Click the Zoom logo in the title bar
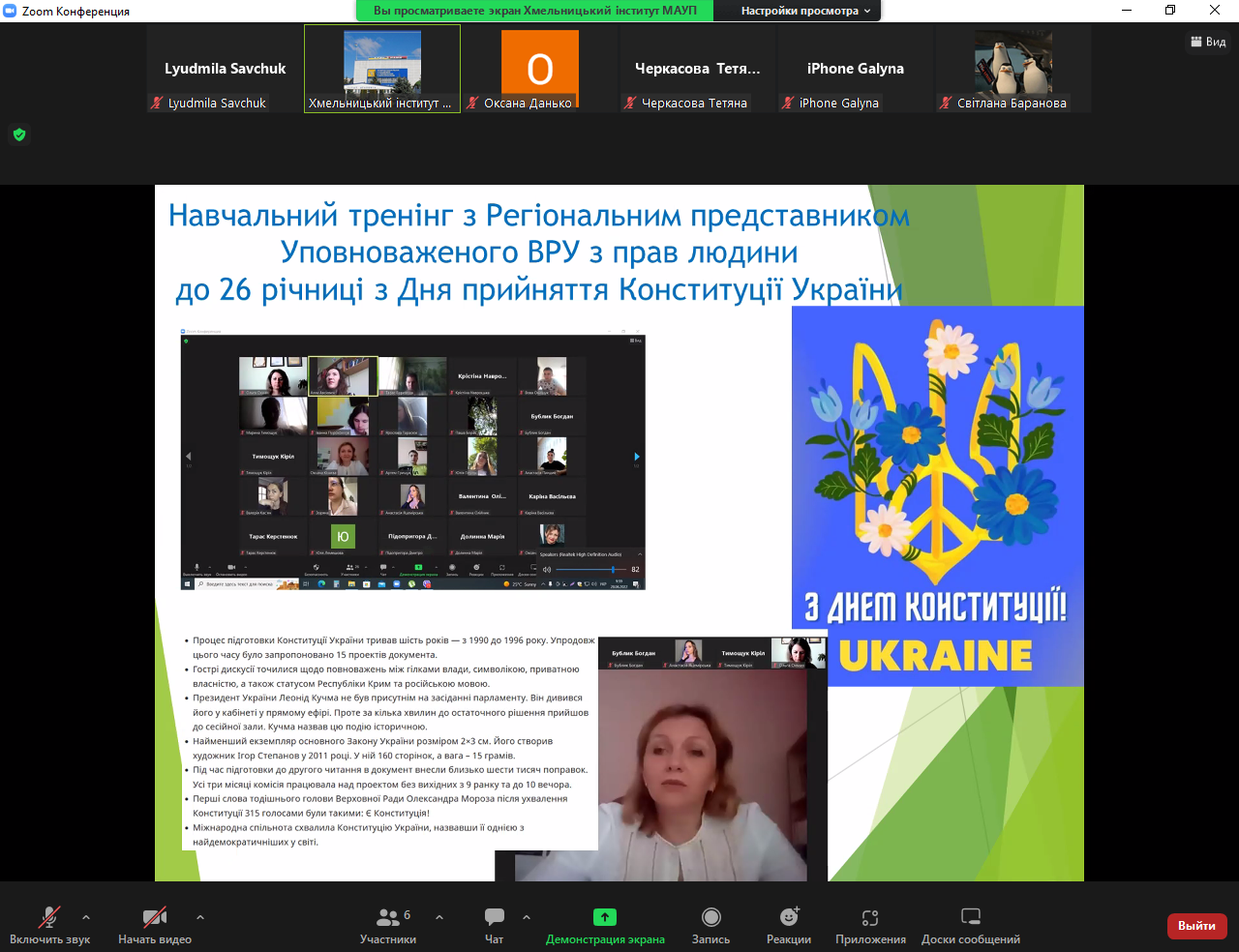 [x=11, y=11]
